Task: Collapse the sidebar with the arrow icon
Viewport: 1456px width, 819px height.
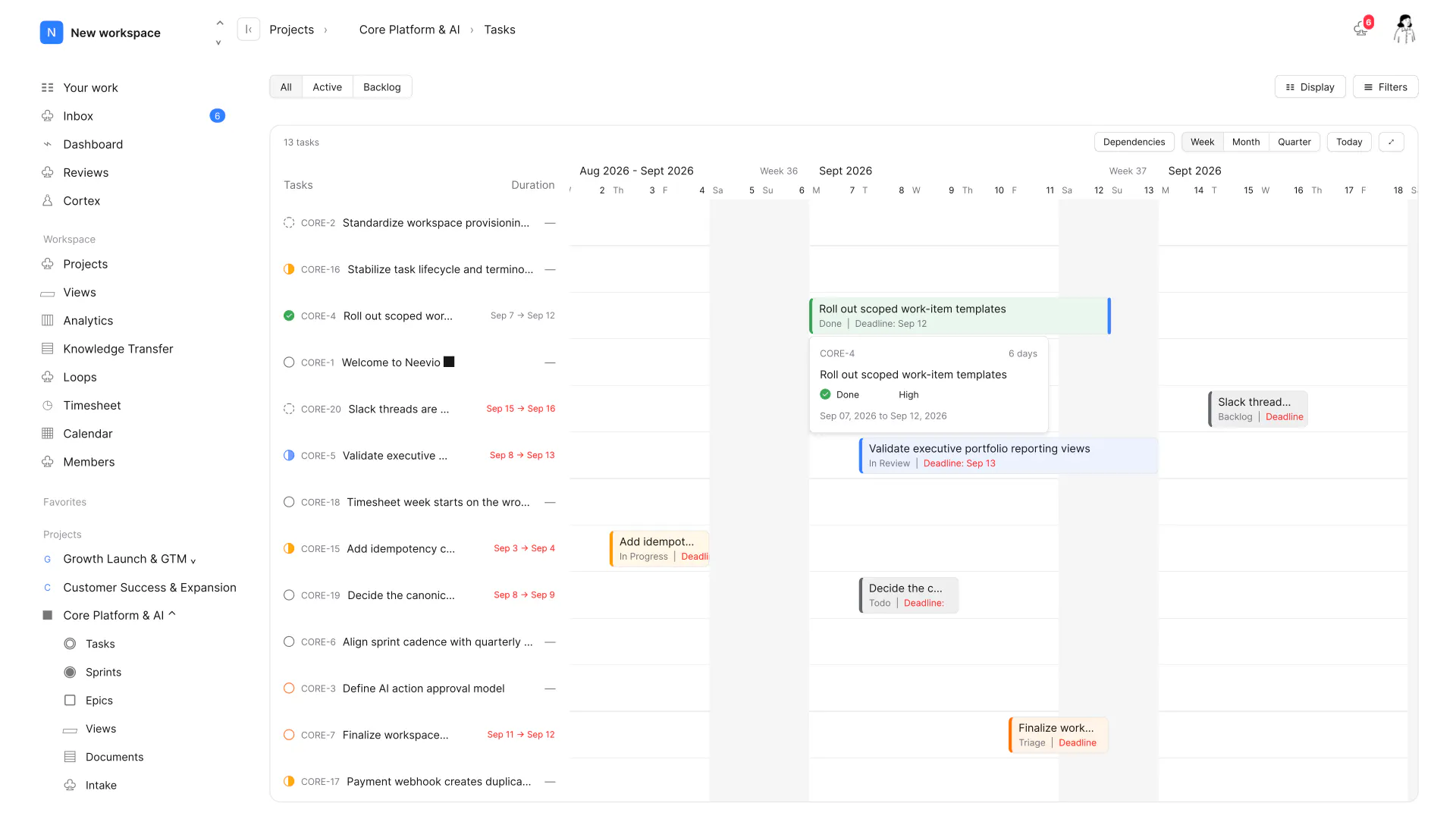Action: 249,30
